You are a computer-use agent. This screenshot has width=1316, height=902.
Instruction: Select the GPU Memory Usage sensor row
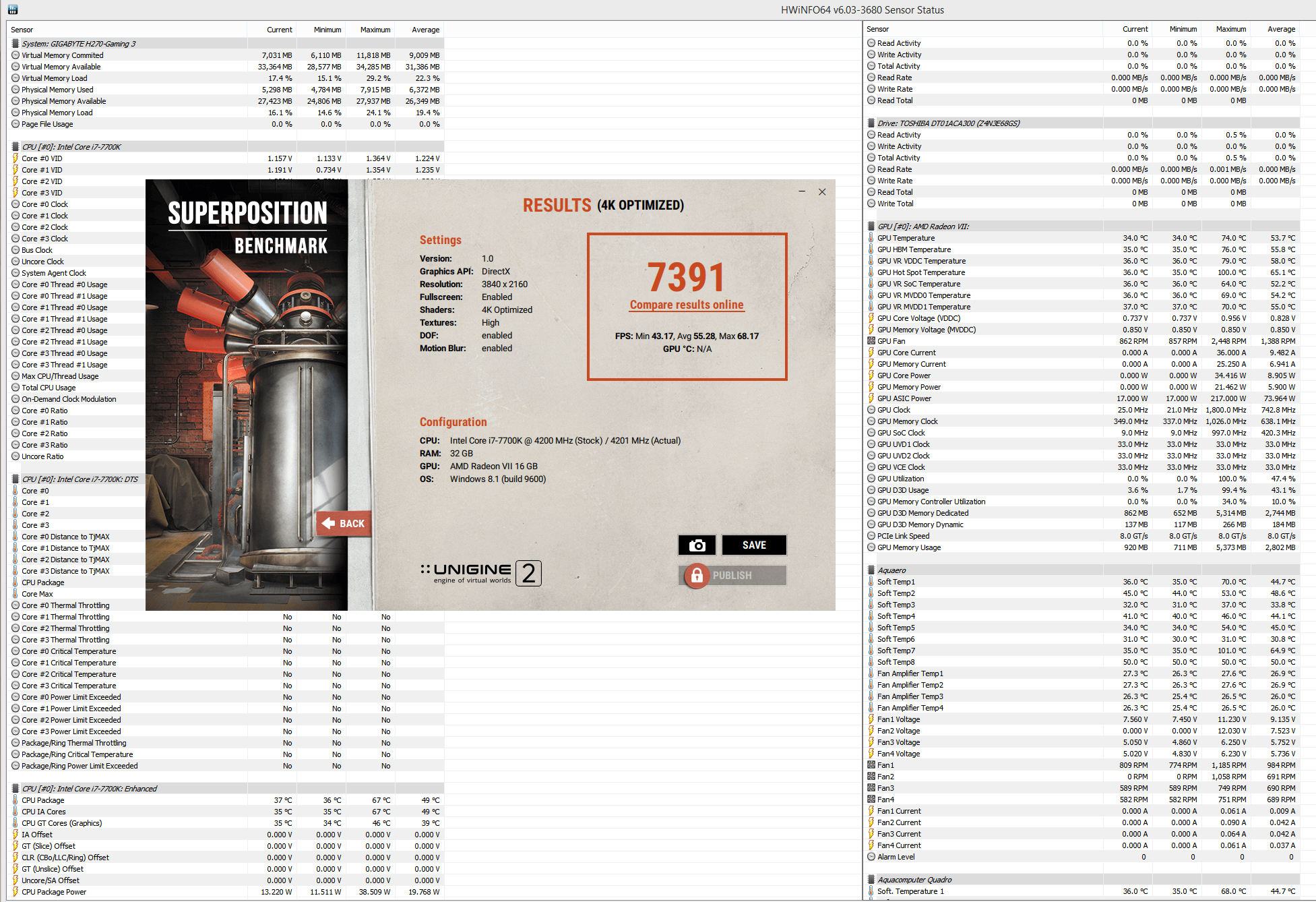908,547
